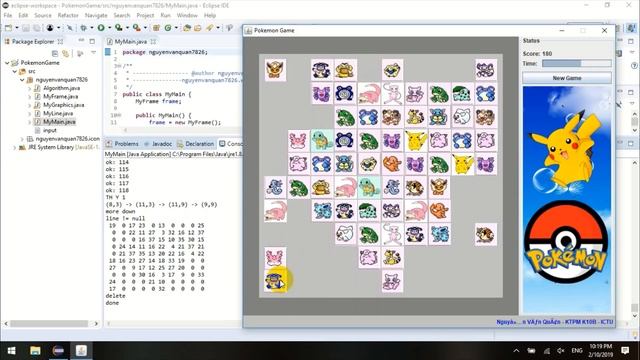Open the File menu
This screenshot has height=360, width=640.
[8, 15]
